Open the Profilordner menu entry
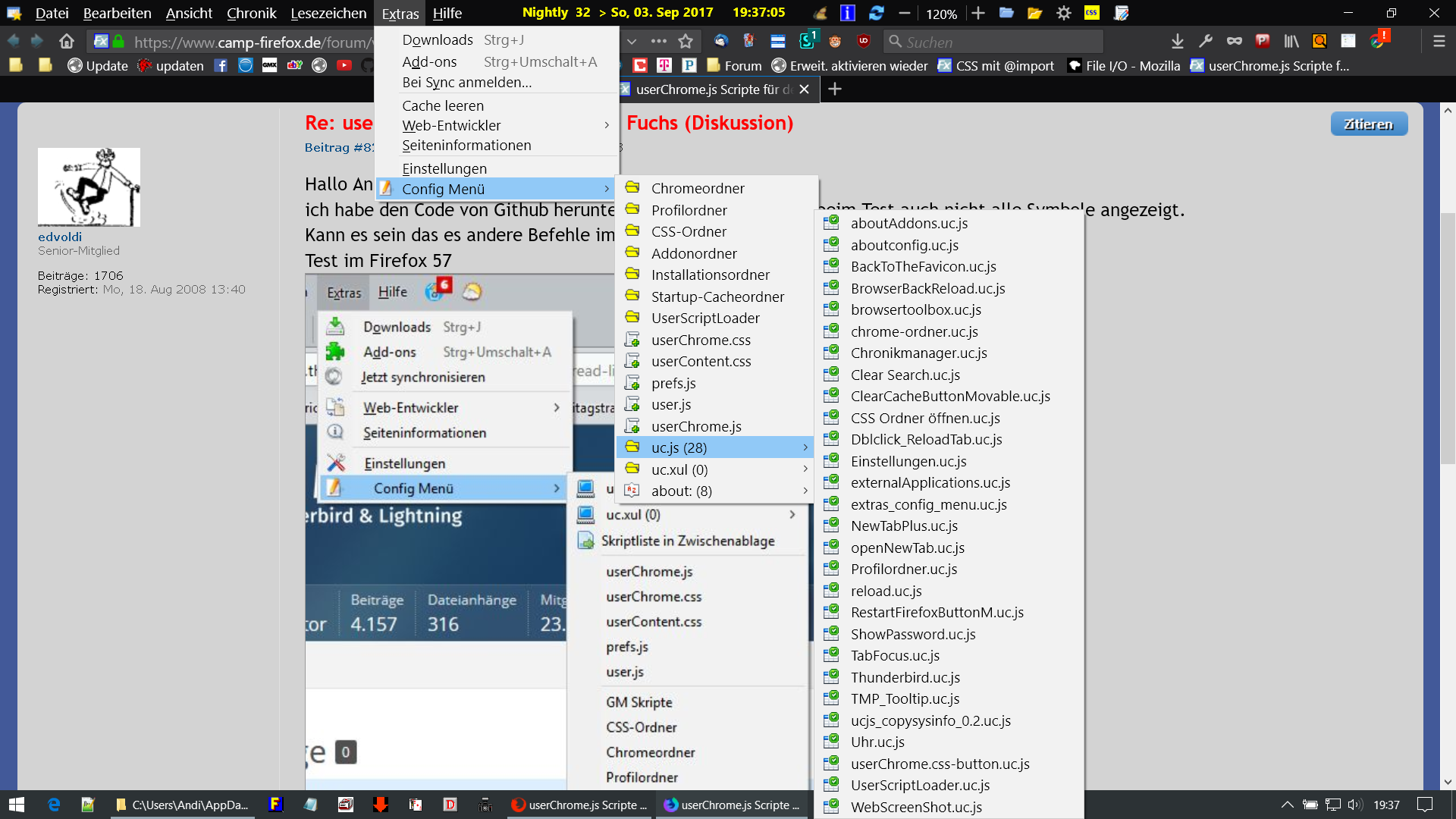1456x819 pixels. pyautogui.click(x=689, y=210)
